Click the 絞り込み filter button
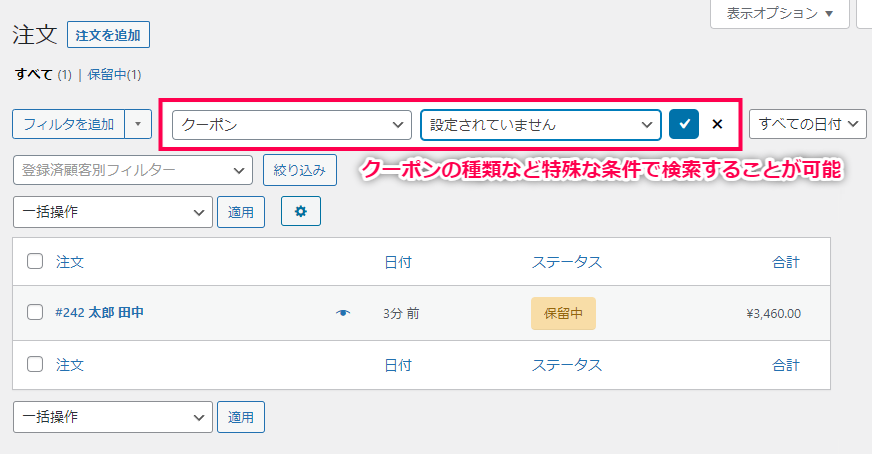Viewport: 873px width, 454px height. 300,170
